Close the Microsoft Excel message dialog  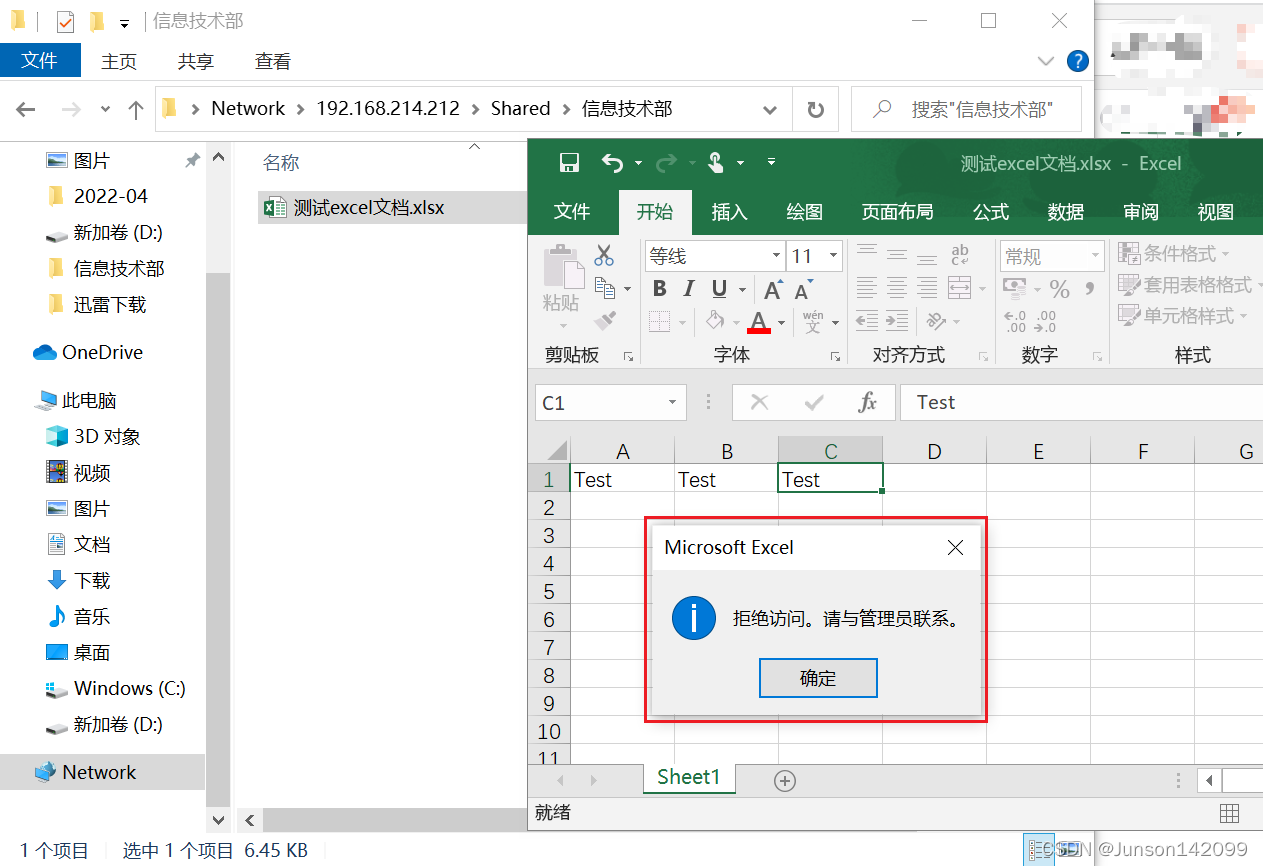(955, 547)
